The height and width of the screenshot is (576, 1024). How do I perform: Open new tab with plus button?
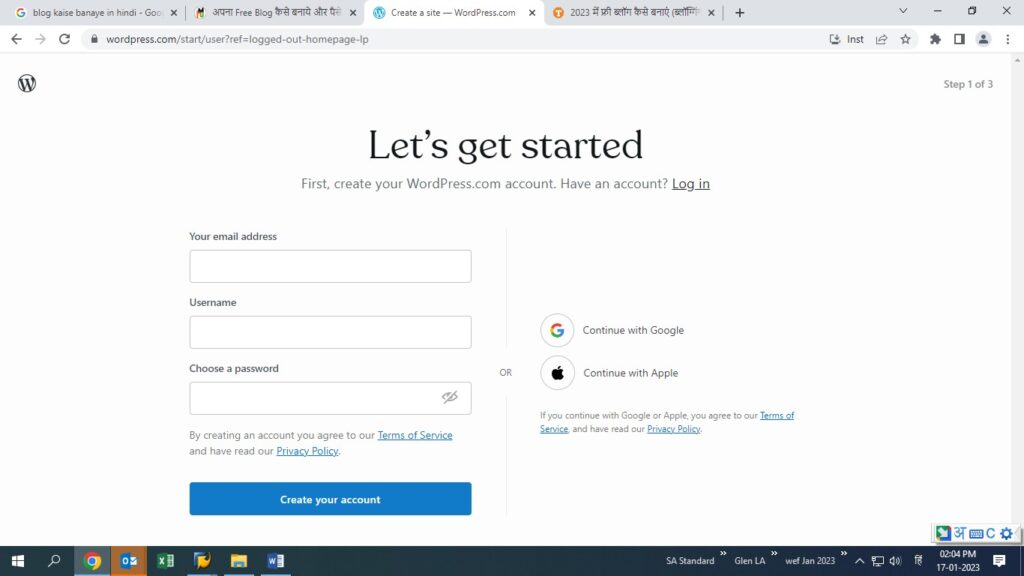740,13
